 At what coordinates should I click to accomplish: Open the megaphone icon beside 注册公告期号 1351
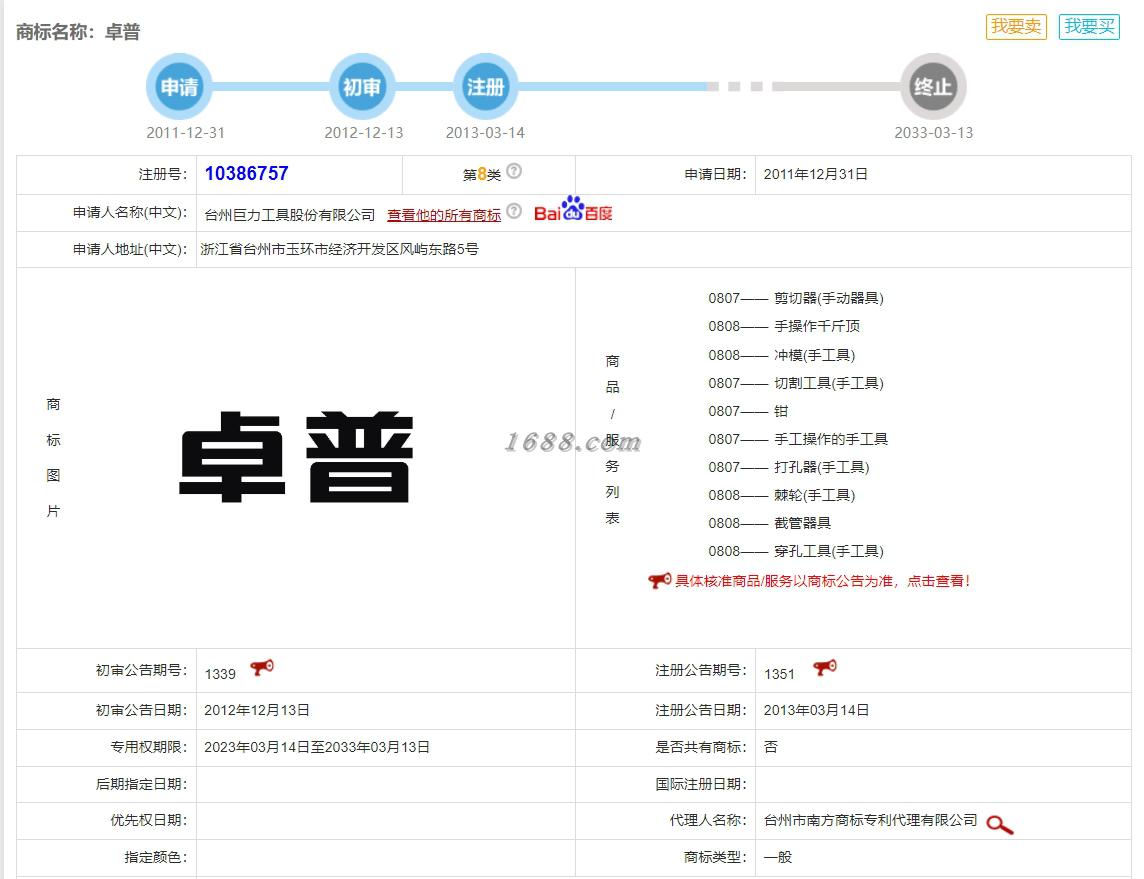[x=825, y=667]
